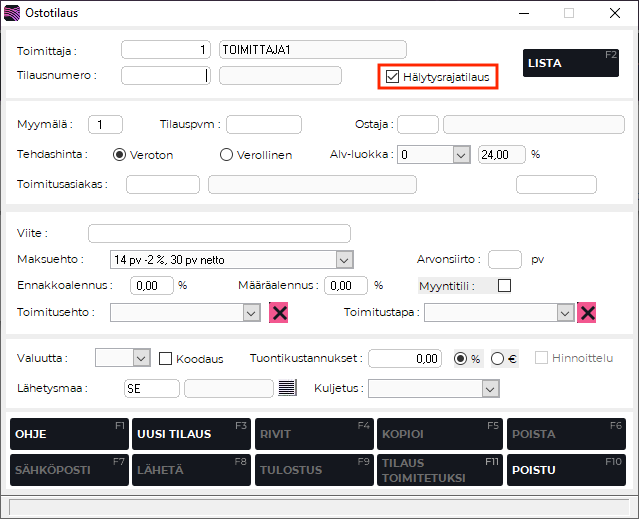Open the Alv-luokka dropdown
639x519 pixels.
460,155
